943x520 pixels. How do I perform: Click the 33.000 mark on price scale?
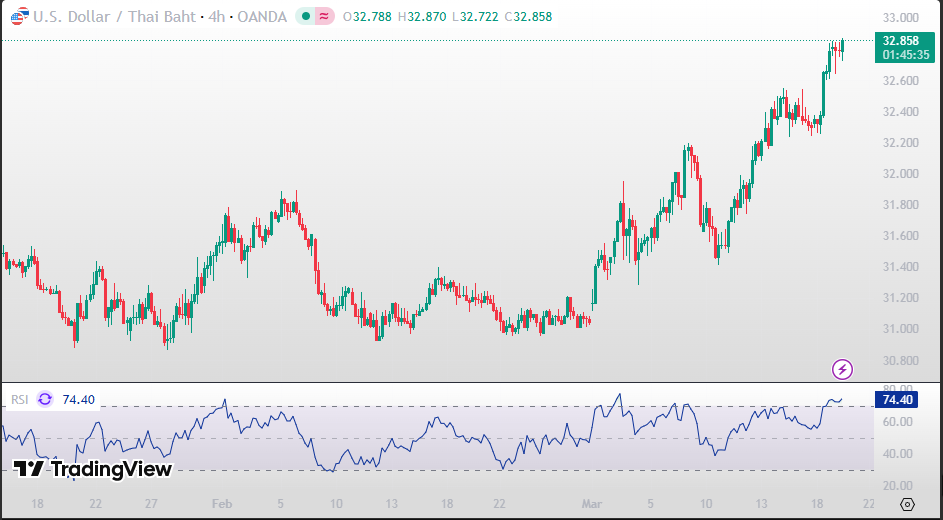click(900, 18)
